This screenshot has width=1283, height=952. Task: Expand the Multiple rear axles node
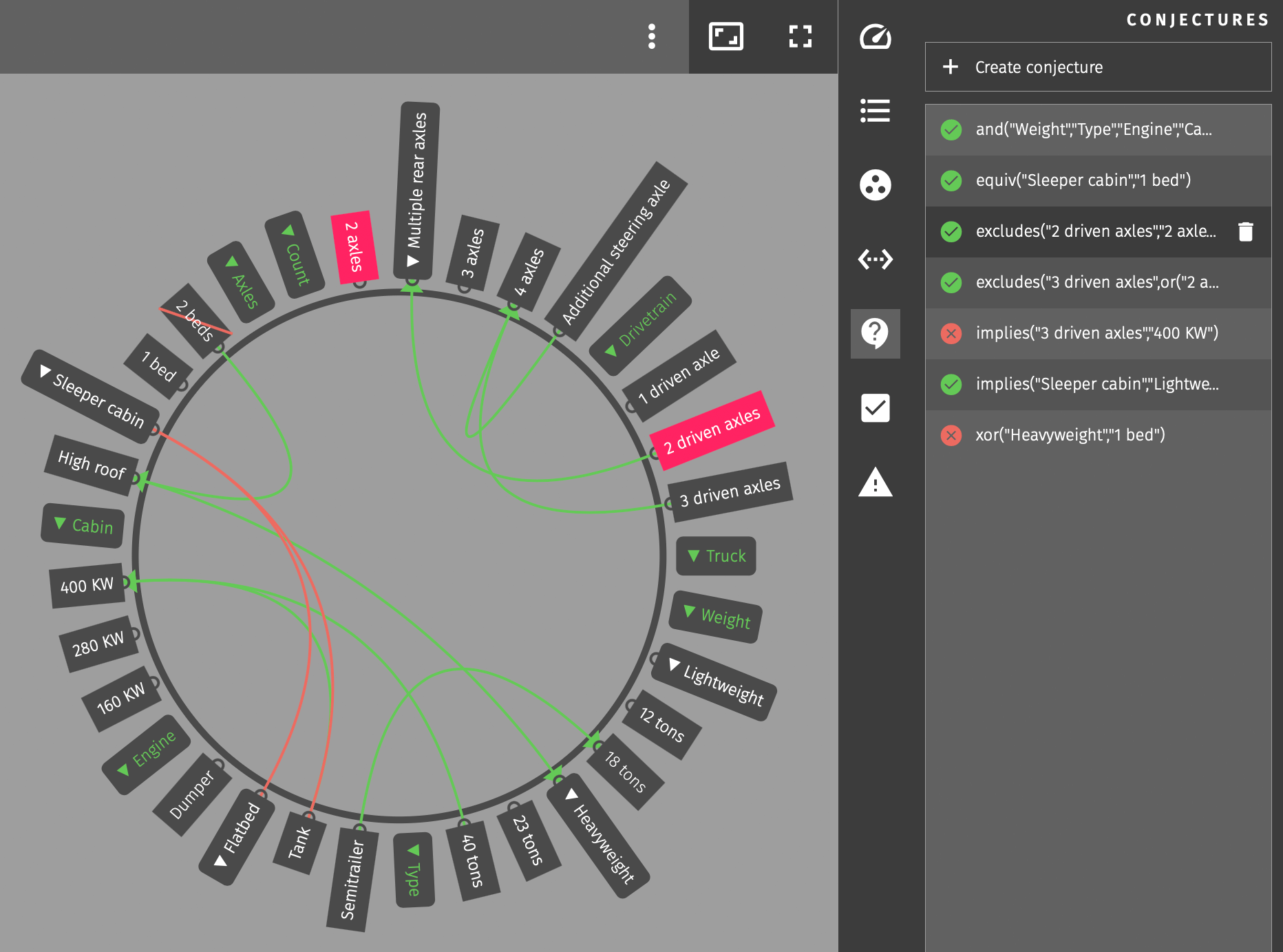tap(416, 190)
